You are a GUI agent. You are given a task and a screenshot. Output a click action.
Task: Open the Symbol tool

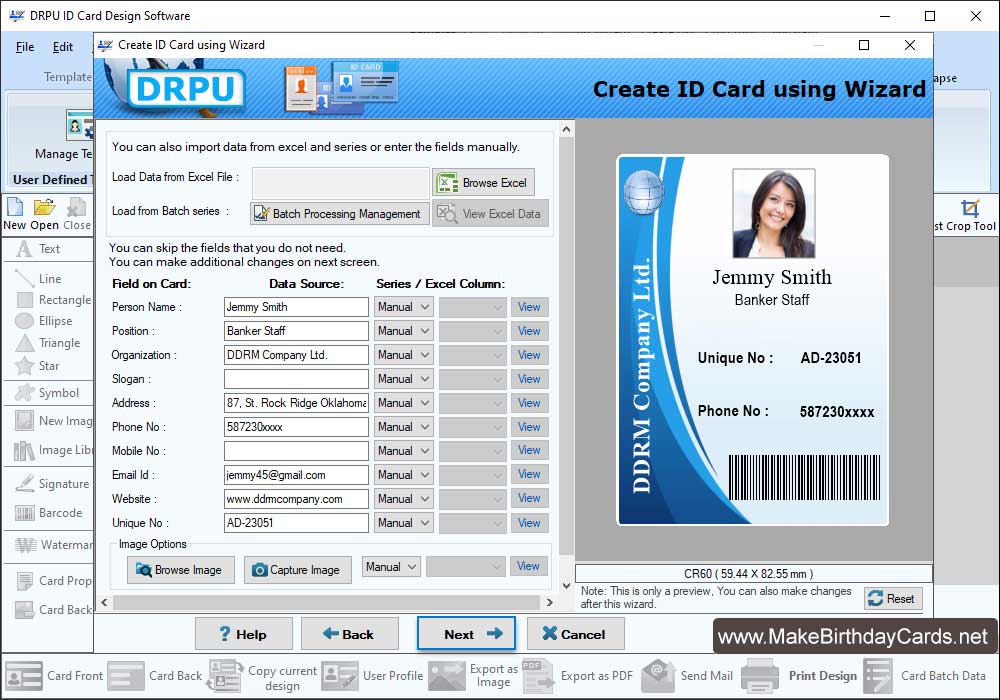[x=47, y=393]
